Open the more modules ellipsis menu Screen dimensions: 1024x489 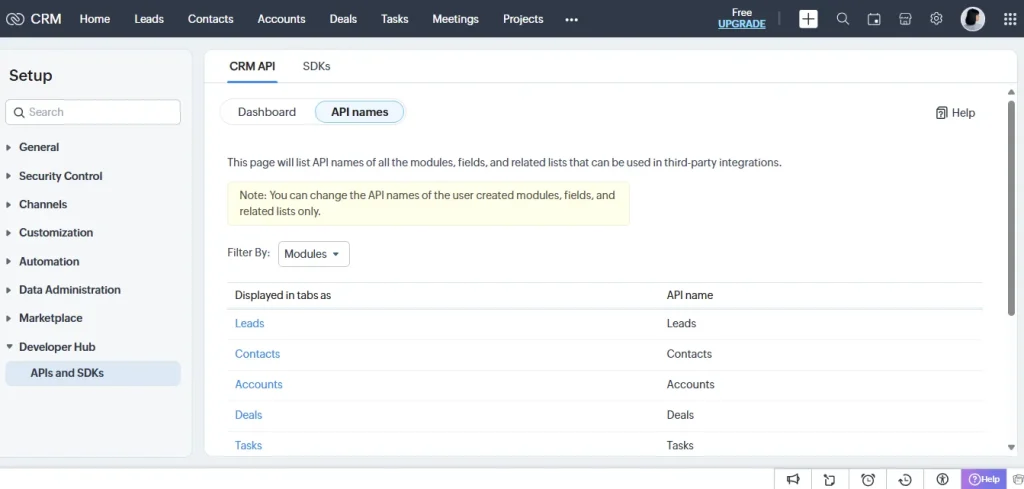(x=571, y=20)
